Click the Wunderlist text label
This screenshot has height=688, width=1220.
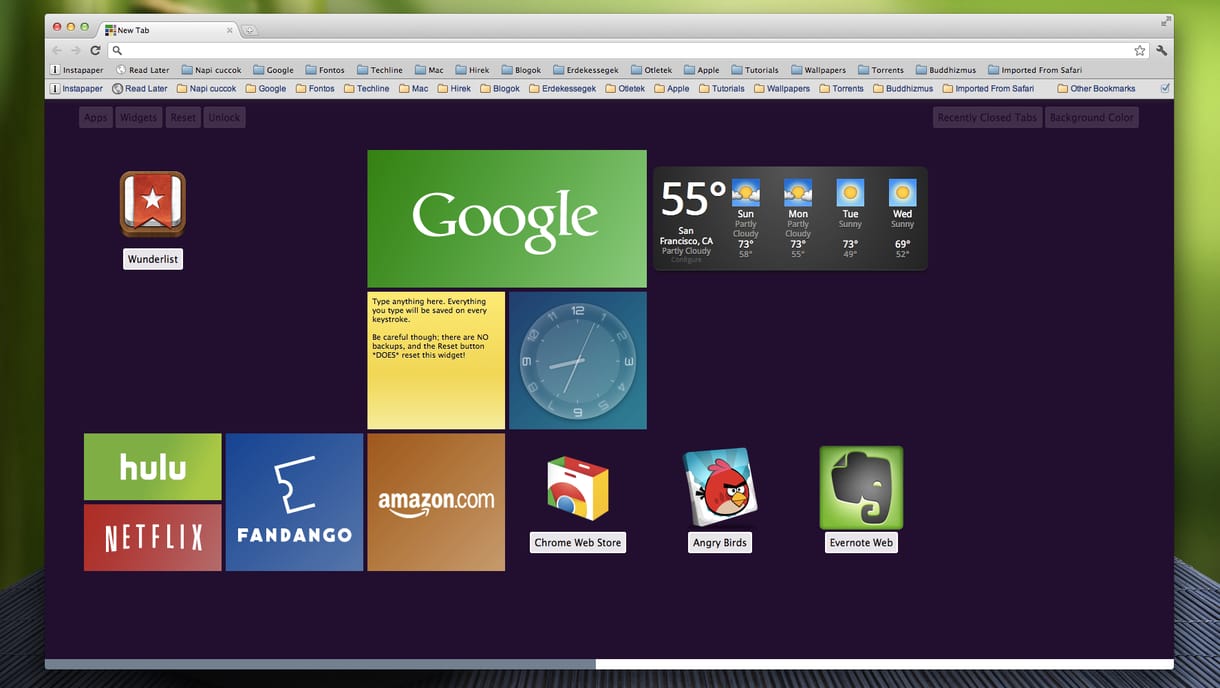[153, 259]
